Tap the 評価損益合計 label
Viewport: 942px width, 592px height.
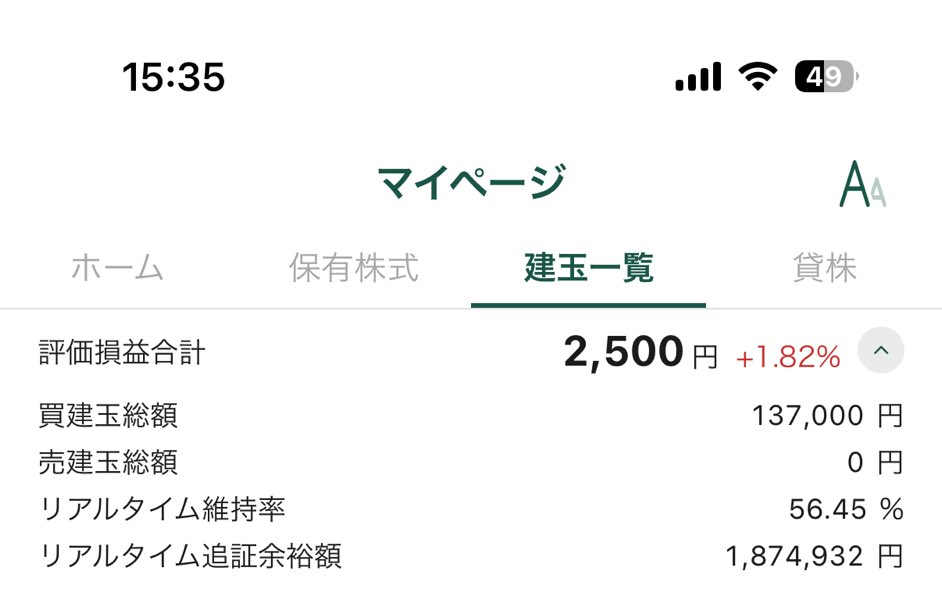pyautogui.click(x=122, y=352)
